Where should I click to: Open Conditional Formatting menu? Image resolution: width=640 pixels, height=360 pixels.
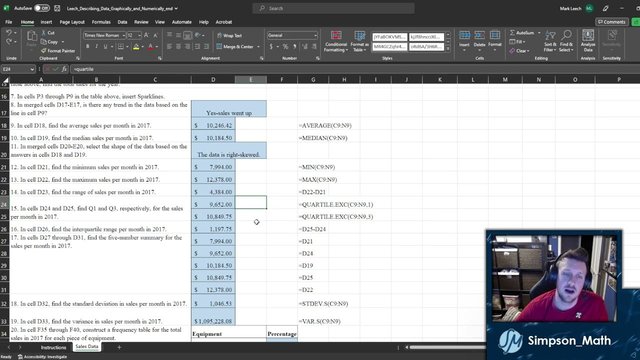coord(336,41)
